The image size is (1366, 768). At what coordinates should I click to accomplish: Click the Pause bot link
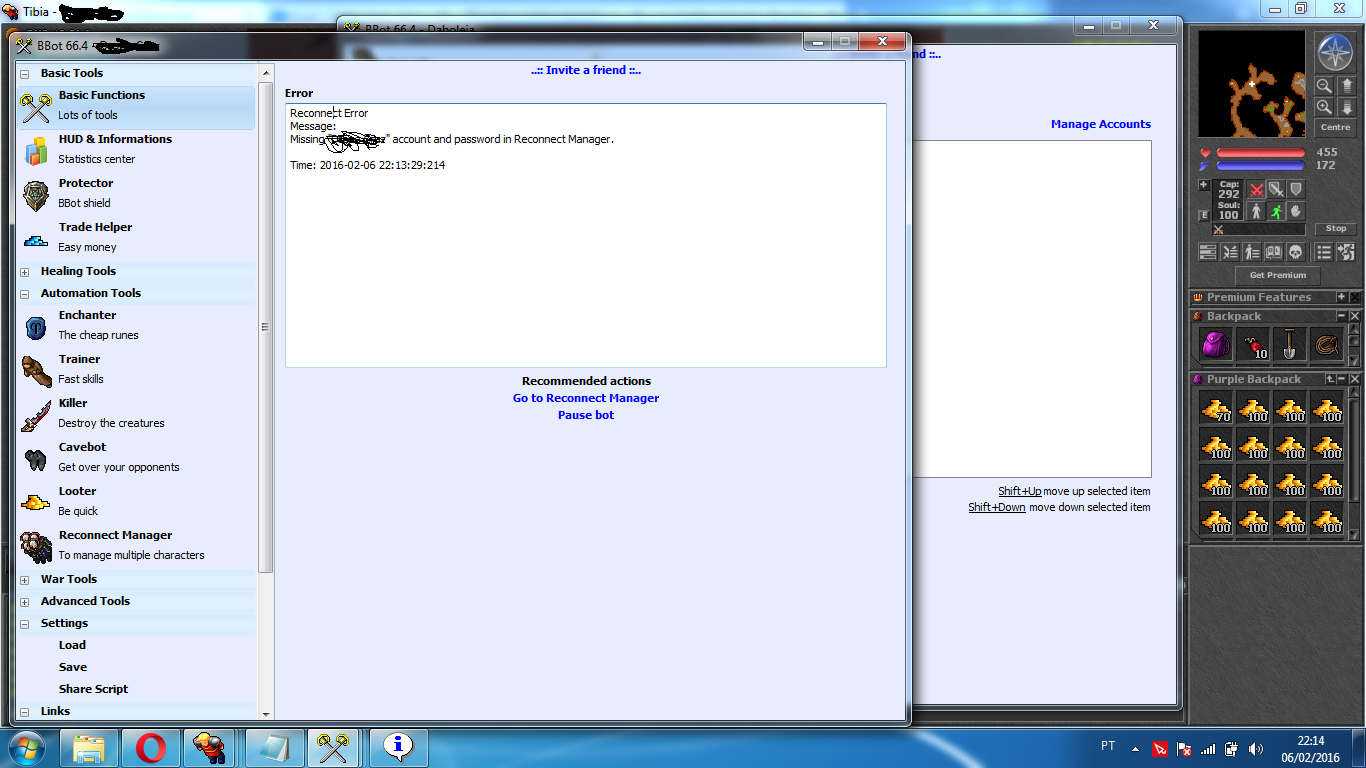[x=586, y=415]
